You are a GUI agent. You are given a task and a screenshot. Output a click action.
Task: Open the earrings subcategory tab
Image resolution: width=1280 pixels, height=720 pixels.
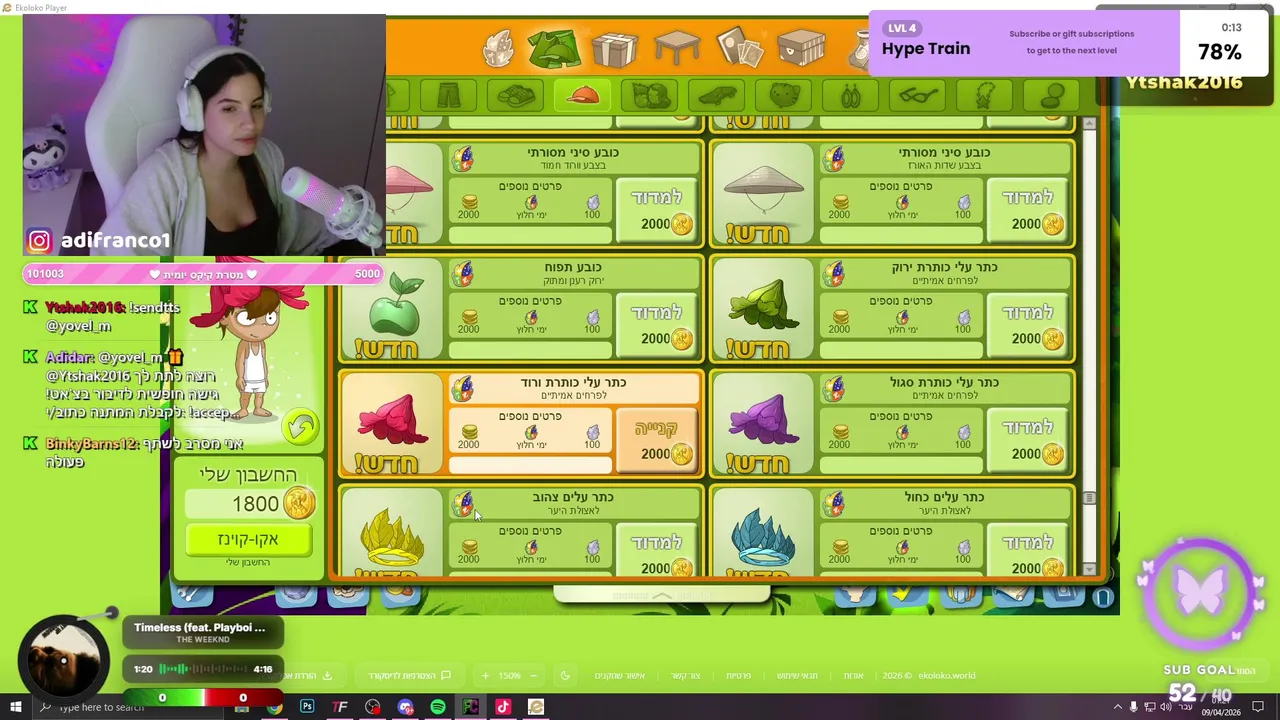851,96
